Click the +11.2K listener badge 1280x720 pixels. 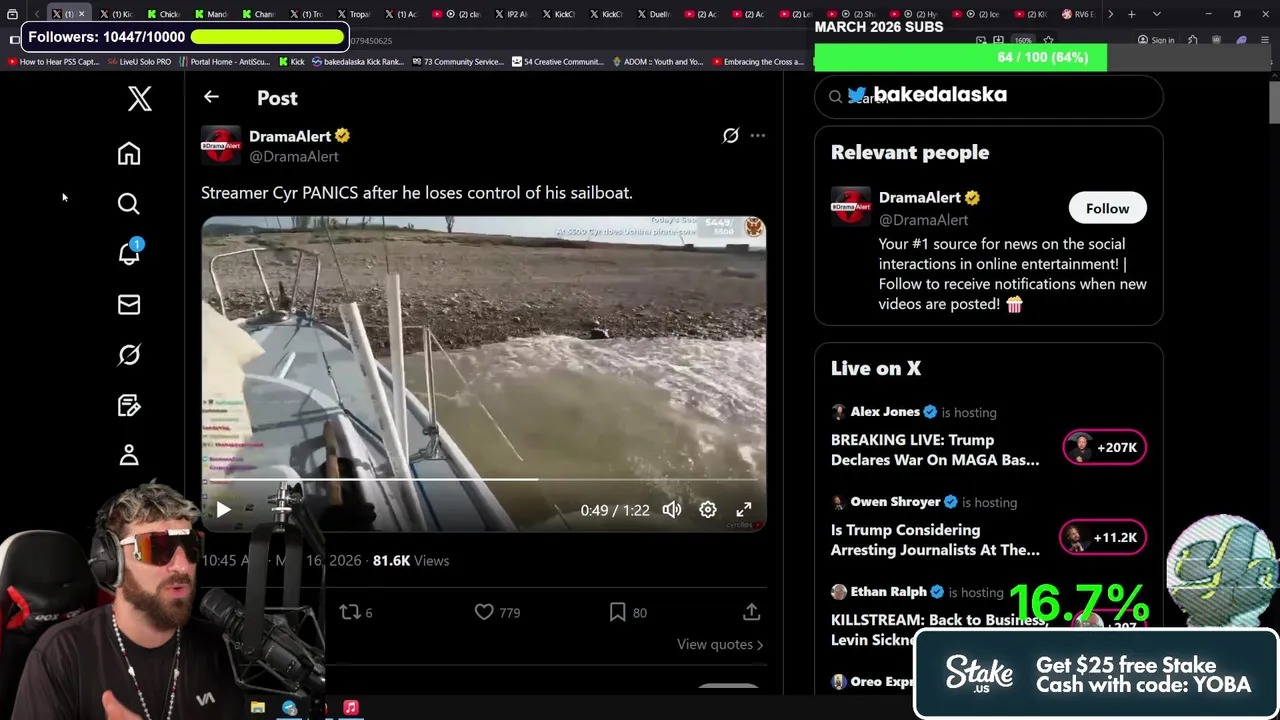click(x=1104, y=537)
